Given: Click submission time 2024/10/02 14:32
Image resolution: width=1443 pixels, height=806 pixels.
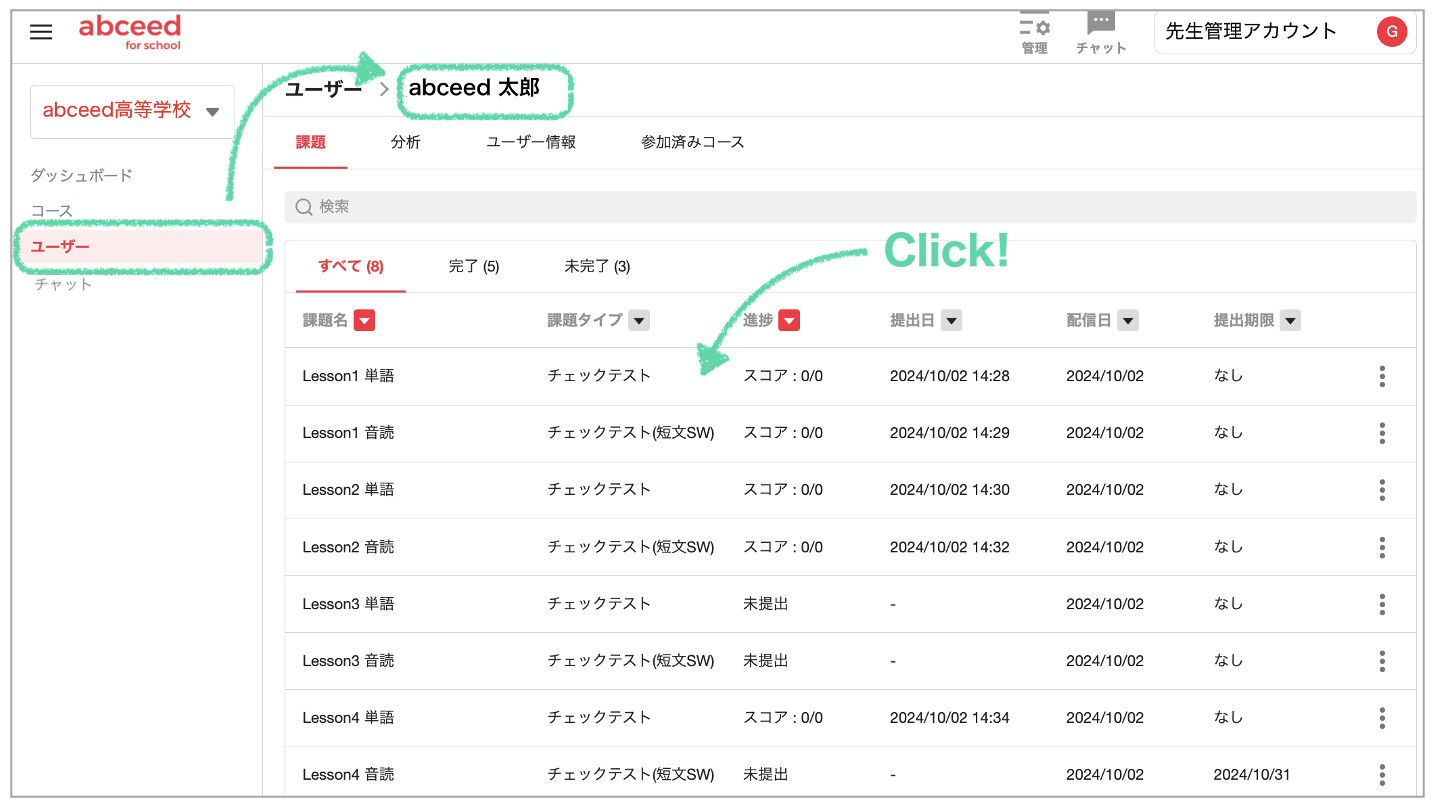Looking at the screenshot, I should click(950, 547).
